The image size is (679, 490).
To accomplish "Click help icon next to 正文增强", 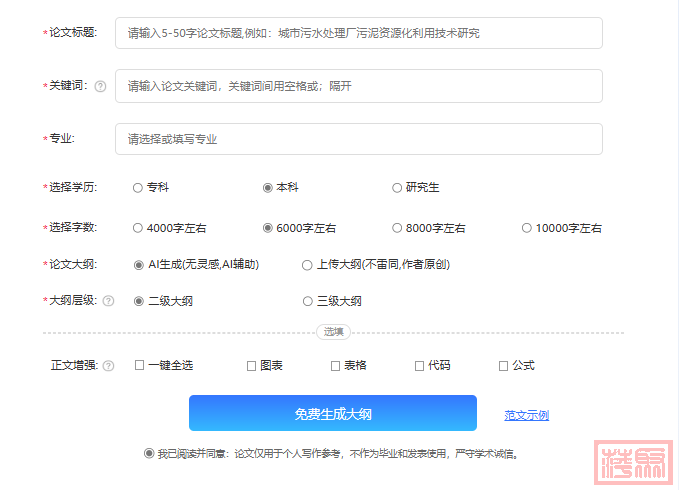I will click(108, 366).
